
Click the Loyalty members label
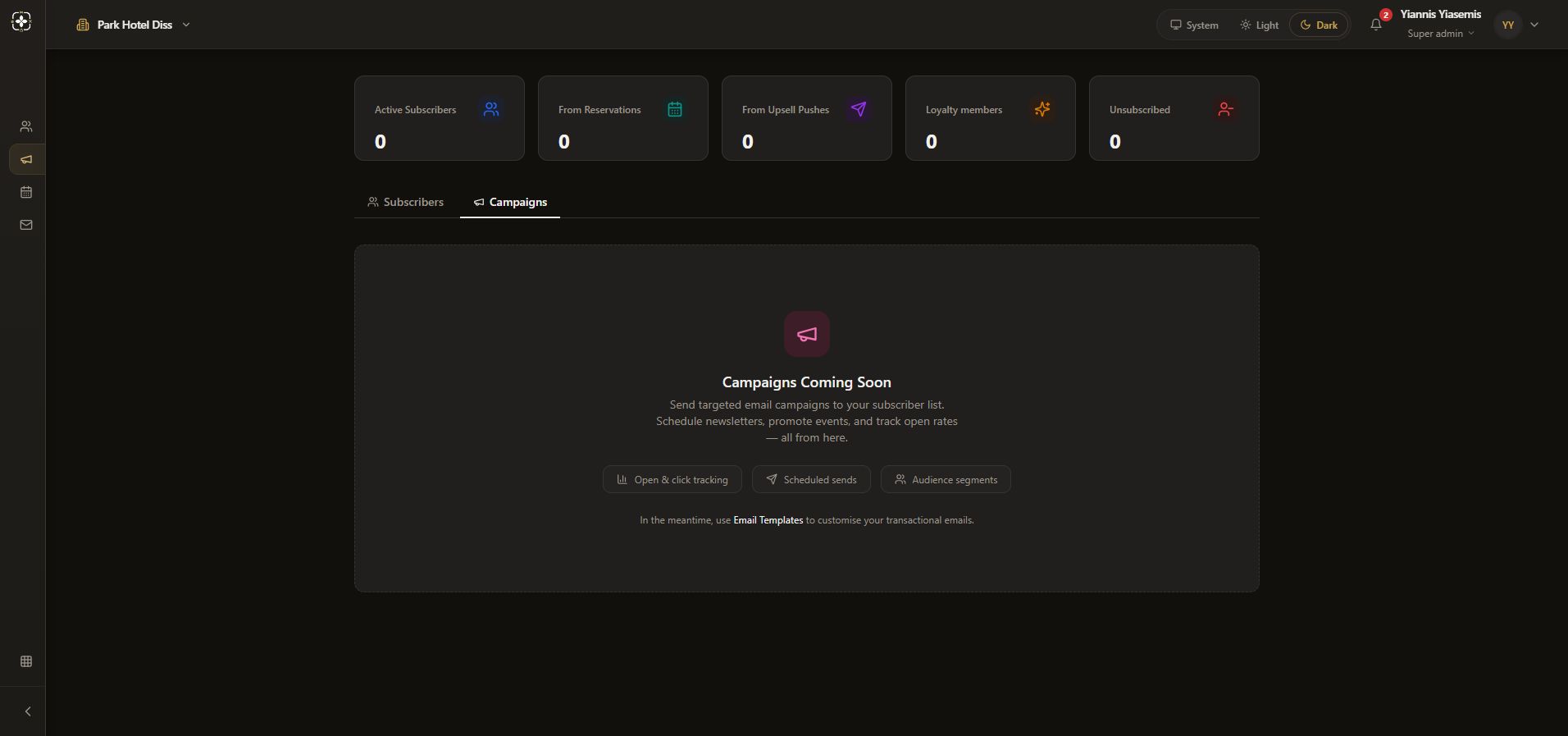pyautogui.click(x=964, y=110)
